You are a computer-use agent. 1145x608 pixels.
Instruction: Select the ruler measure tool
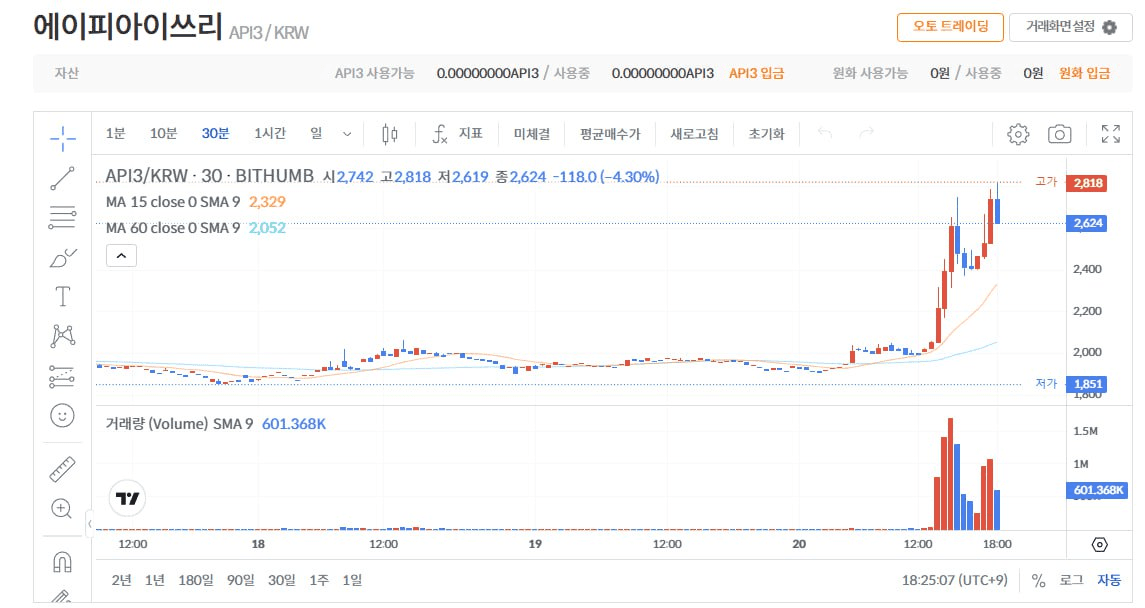[x=63, y=469]
